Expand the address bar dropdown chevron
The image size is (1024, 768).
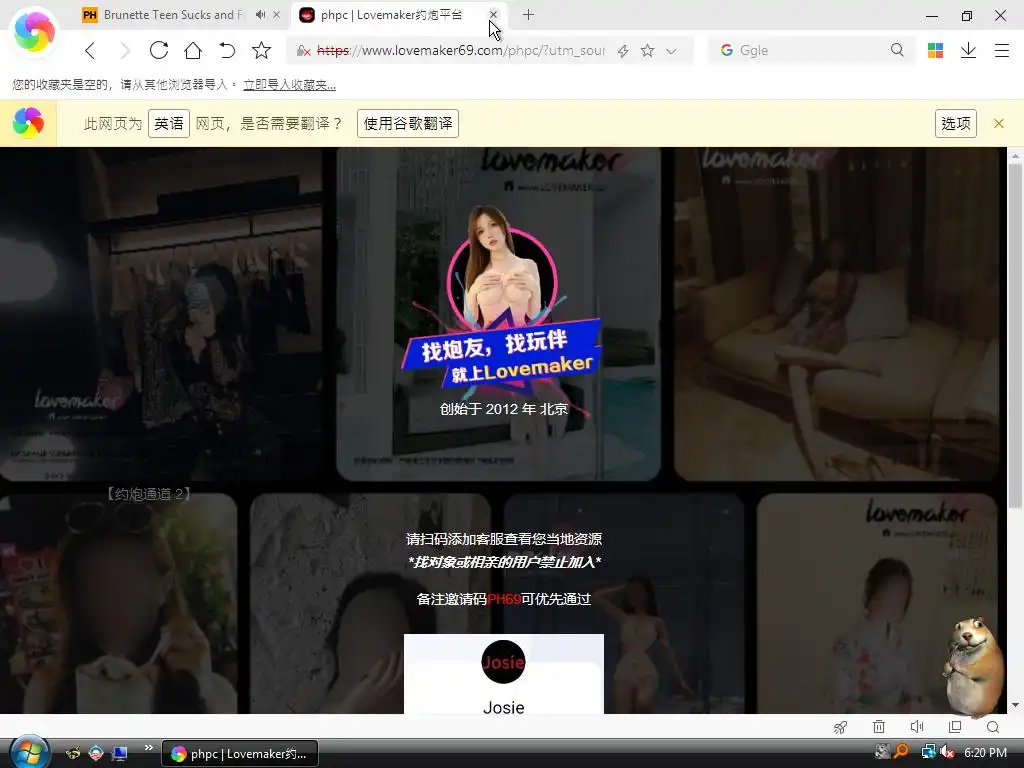coord(671,51)
